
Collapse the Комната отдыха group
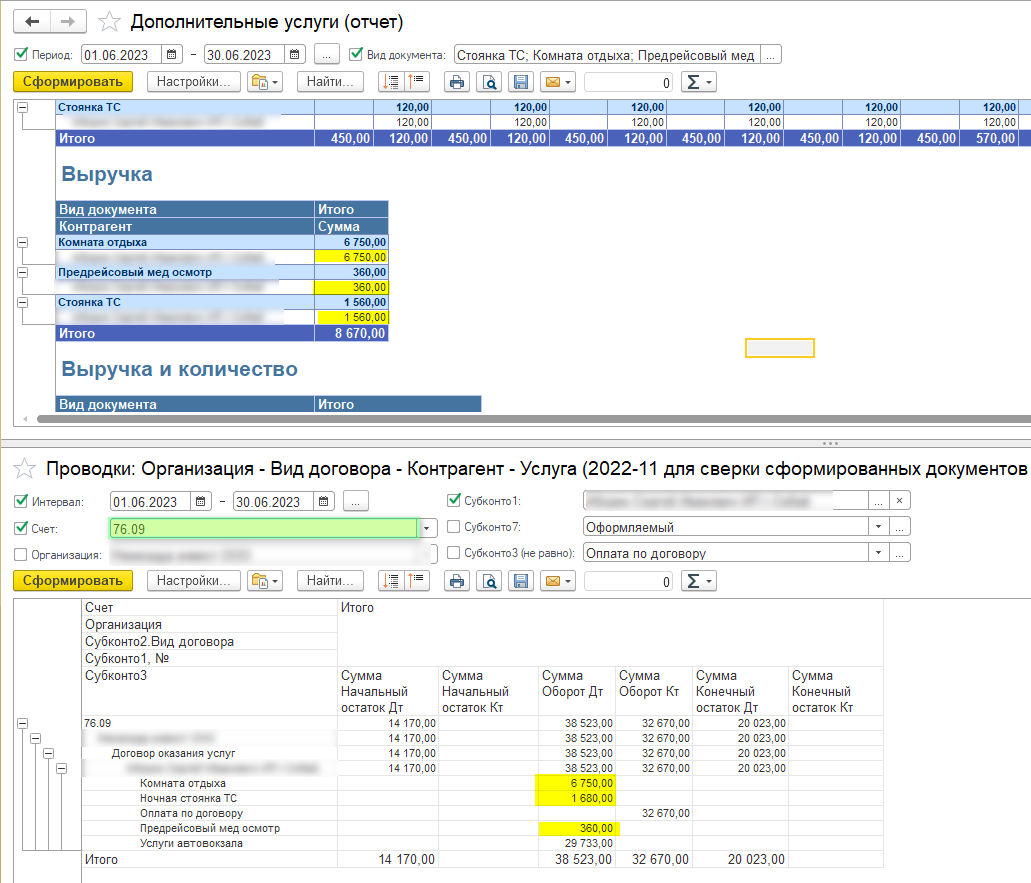[x=22, y=242]
